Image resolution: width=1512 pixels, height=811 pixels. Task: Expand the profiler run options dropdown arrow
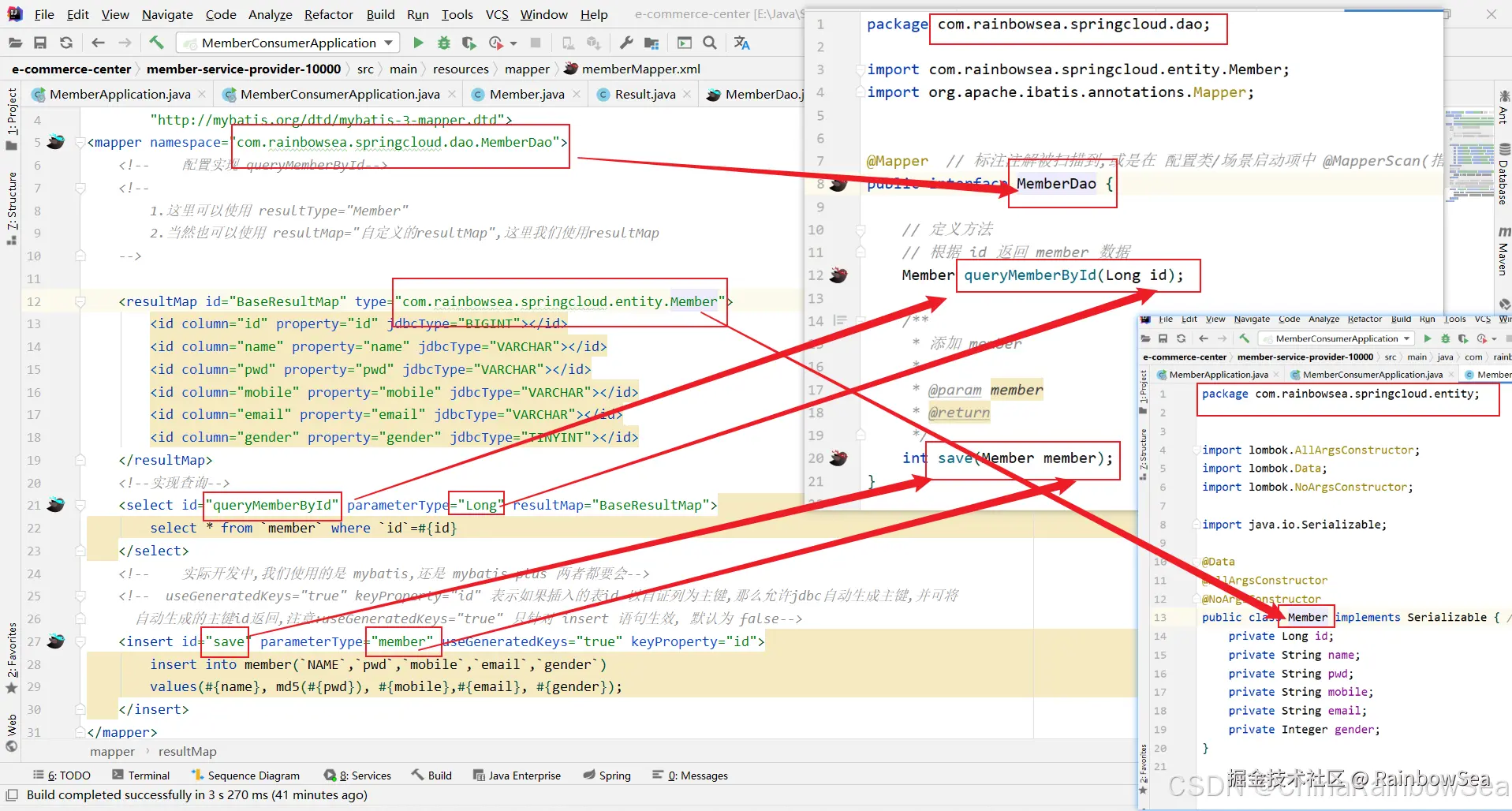coord(513,43)
